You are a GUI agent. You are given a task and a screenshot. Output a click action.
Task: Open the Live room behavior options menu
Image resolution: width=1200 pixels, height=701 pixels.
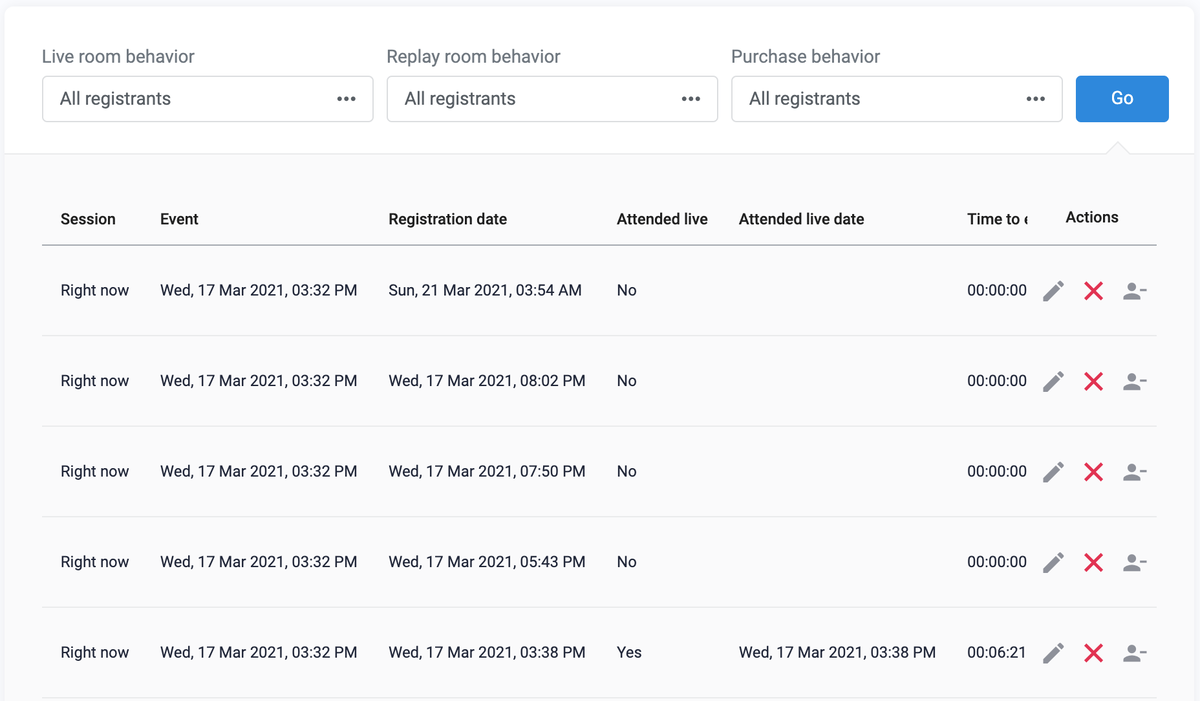click(346, 98)
